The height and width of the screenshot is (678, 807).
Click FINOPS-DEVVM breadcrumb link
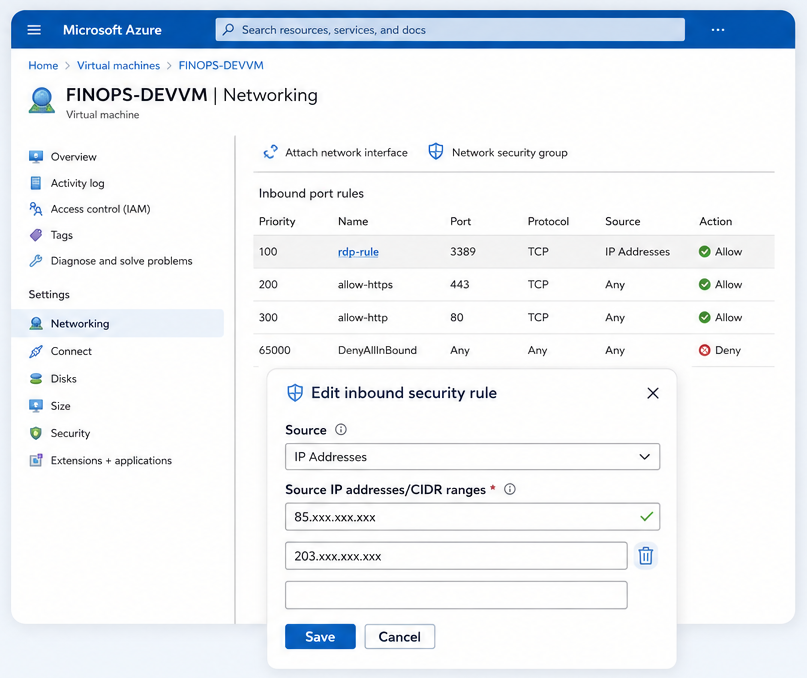[x=221, y=65]
